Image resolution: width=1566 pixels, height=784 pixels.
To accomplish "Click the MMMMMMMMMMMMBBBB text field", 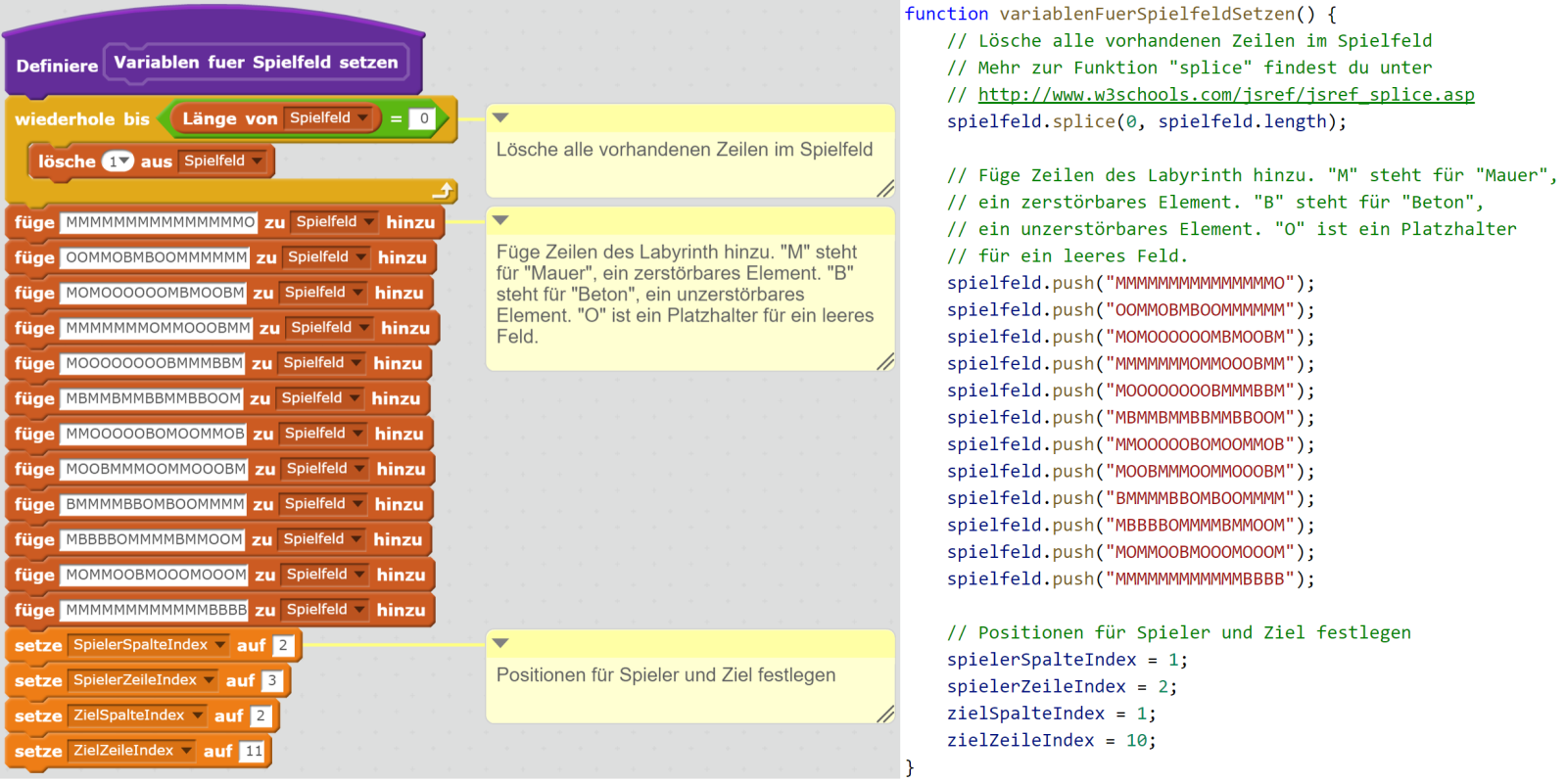I will tap(156, 610).
